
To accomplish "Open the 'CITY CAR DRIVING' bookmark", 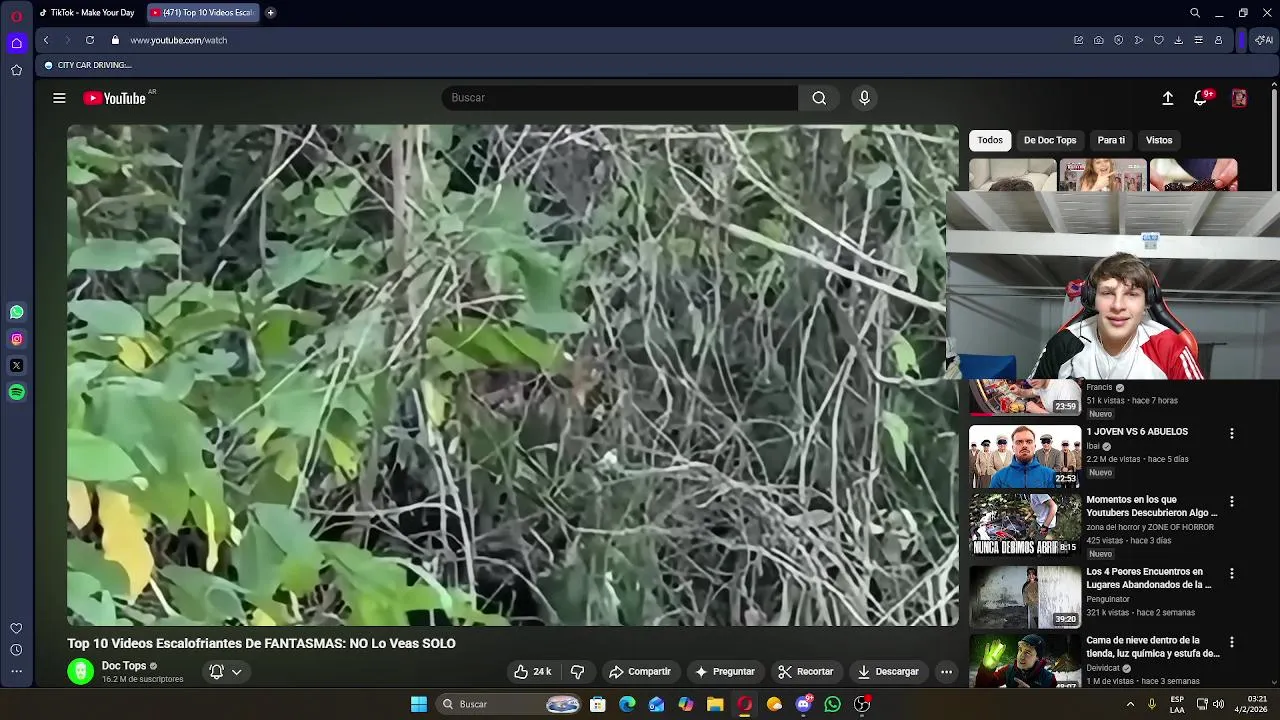I will point(88,65).
